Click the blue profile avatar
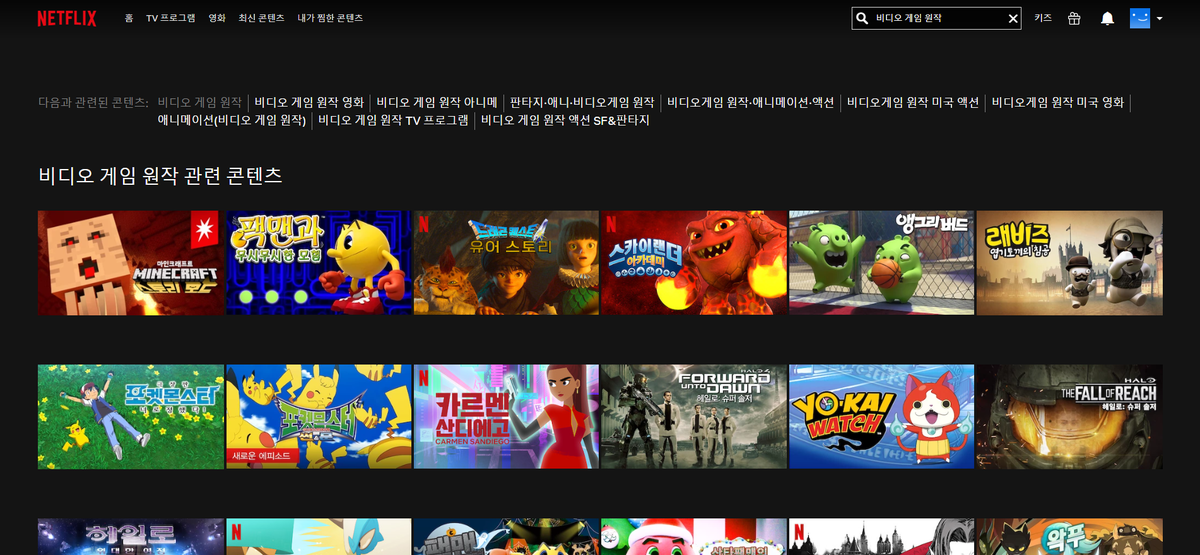The height and width of the screenshot is (555, 1200). pos(1139,18)
